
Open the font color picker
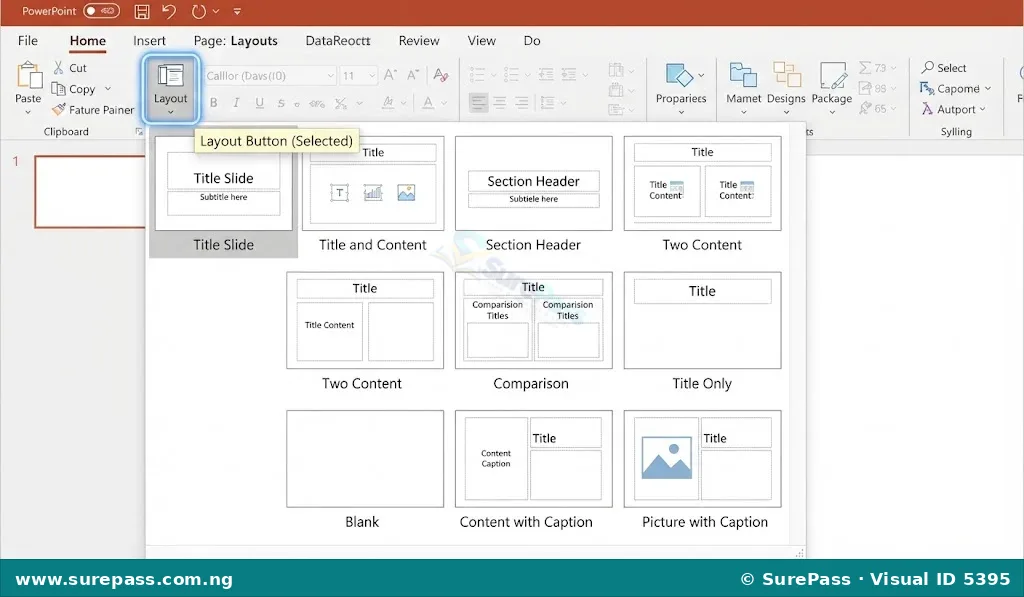tap(434, 103)
